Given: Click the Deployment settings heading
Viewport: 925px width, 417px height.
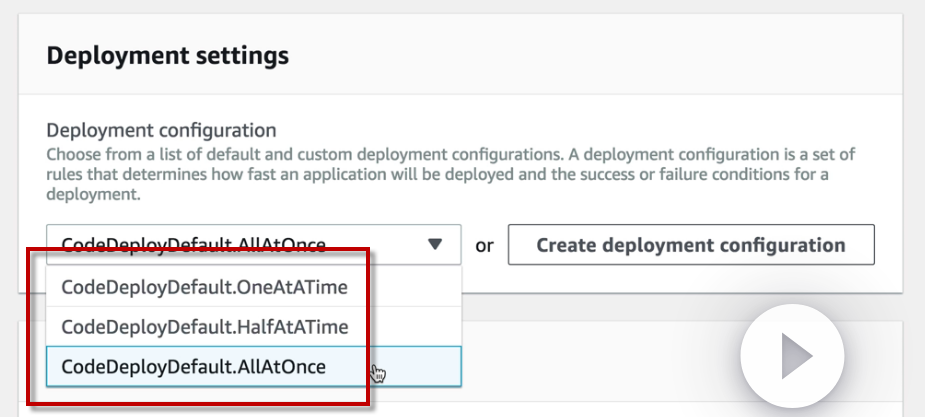Looking at the screenshot, I should 167,56.
